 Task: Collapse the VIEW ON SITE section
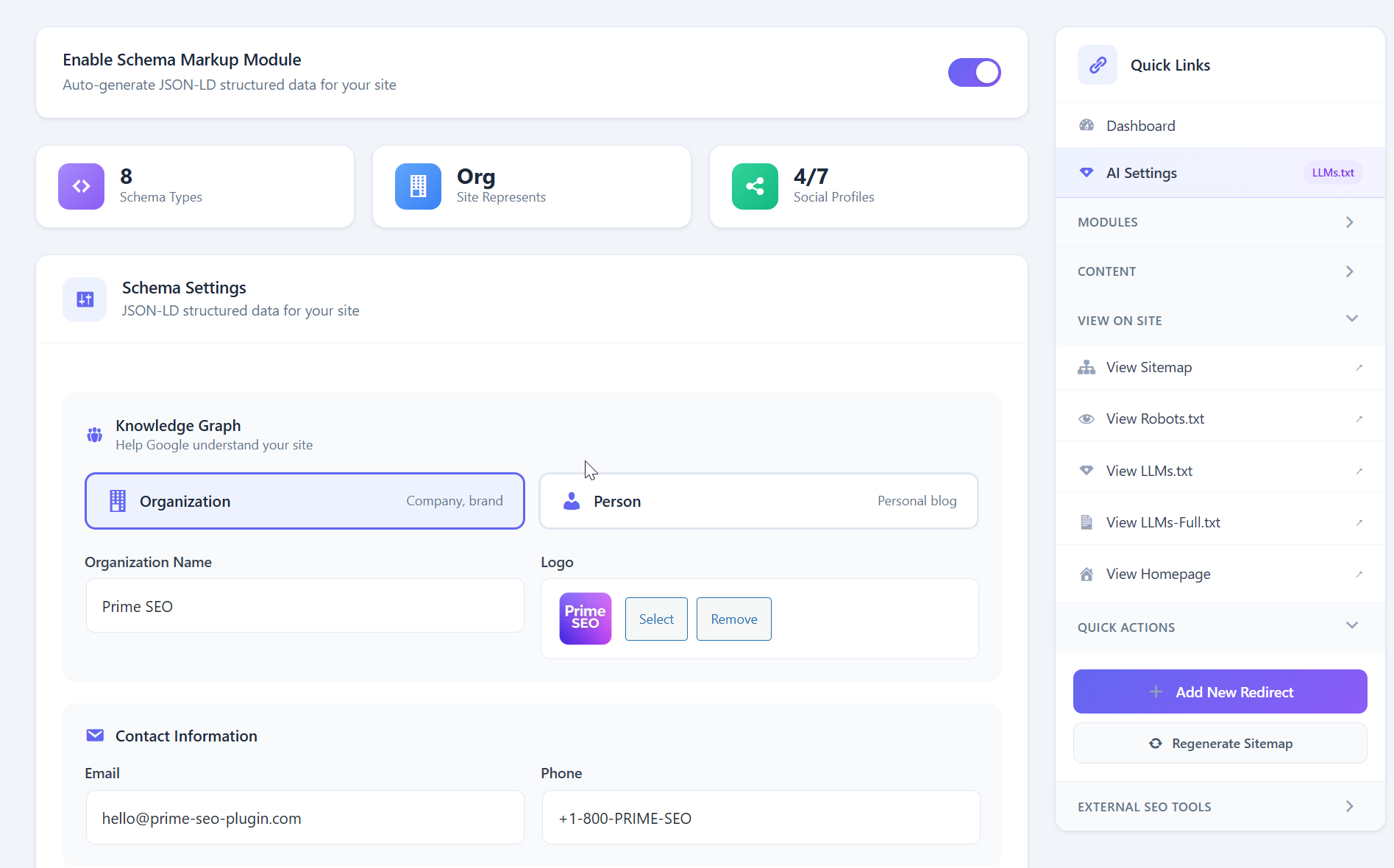click(1217, 320)
